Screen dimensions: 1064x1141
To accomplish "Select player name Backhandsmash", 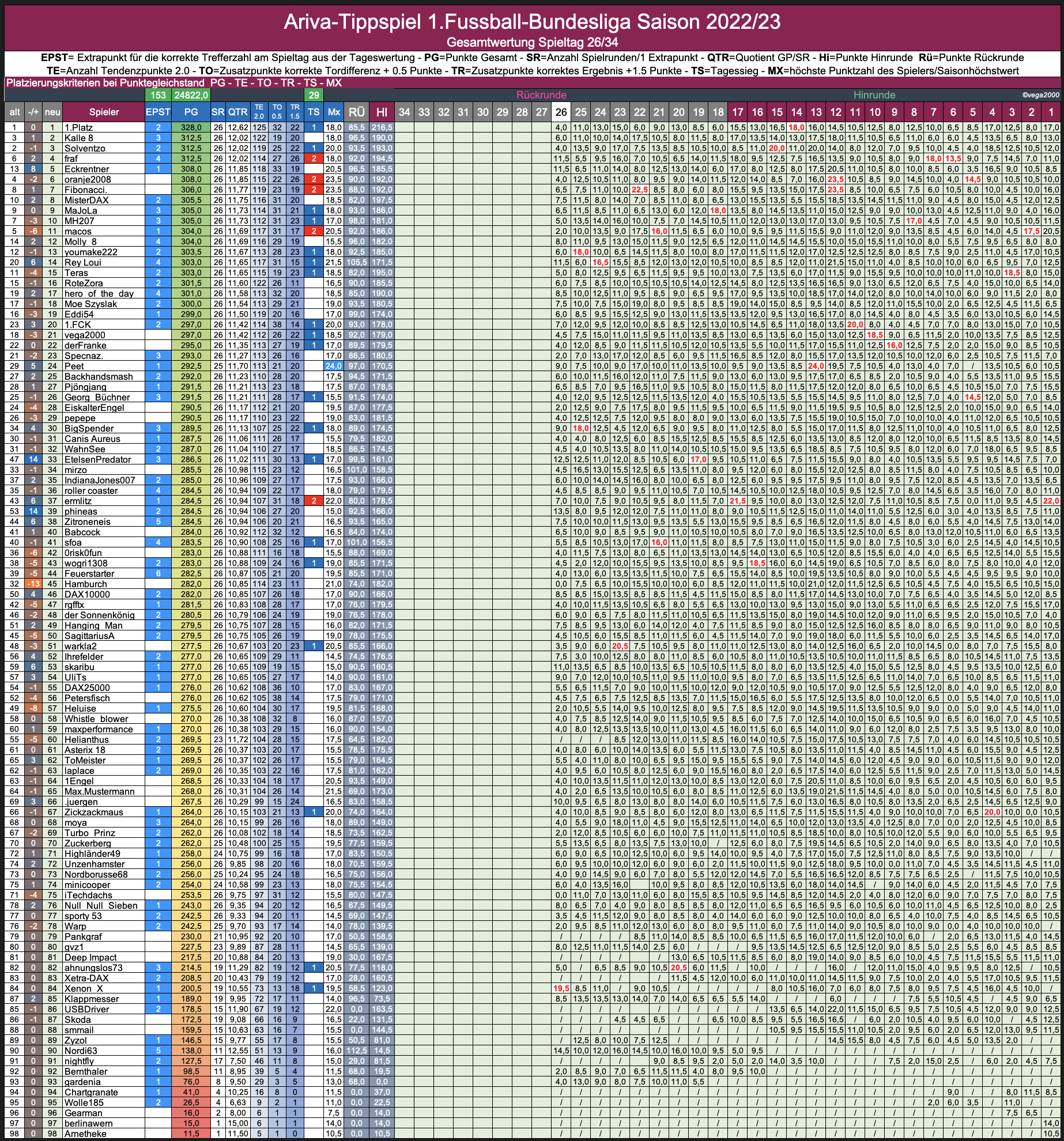I will [99, 376].
